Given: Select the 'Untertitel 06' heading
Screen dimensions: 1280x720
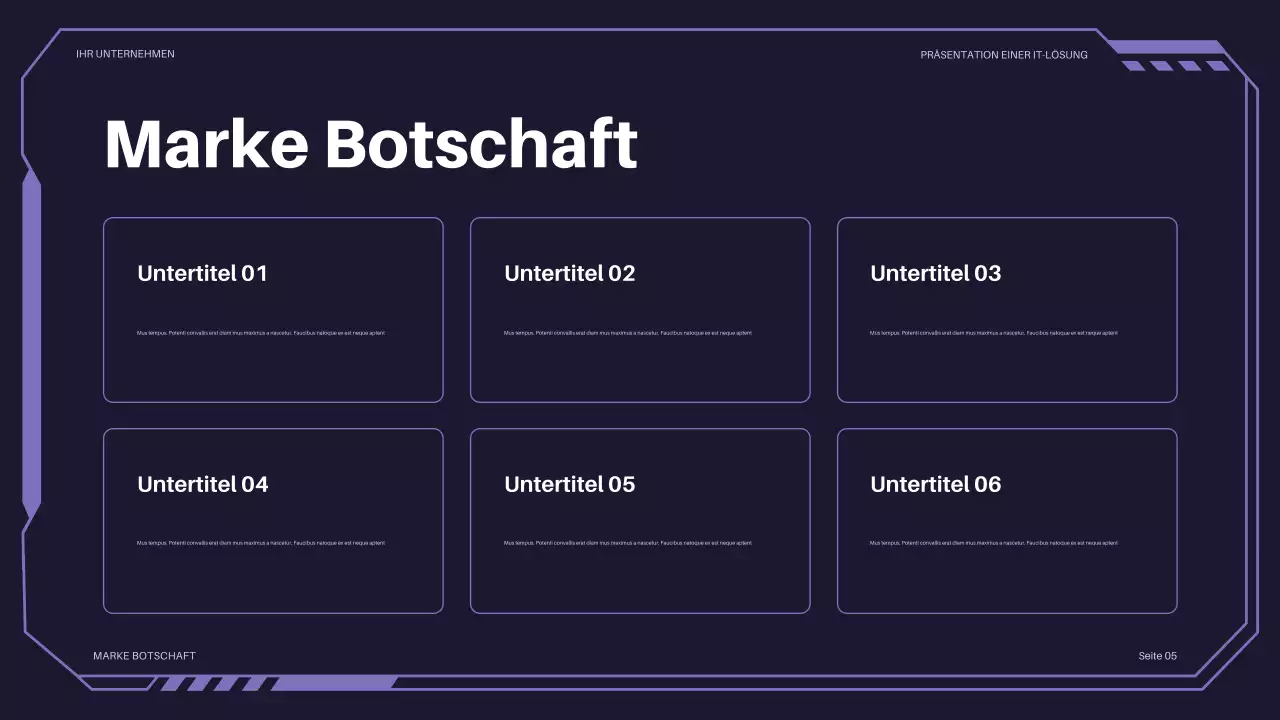Looking at the screenshot, I should [935, 484].
